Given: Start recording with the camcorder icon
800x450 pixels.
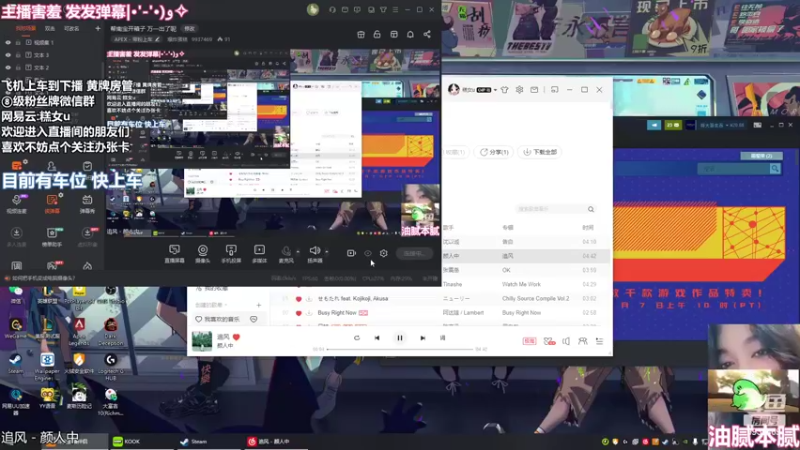Looking at the screenshot, I should (351, 253).
